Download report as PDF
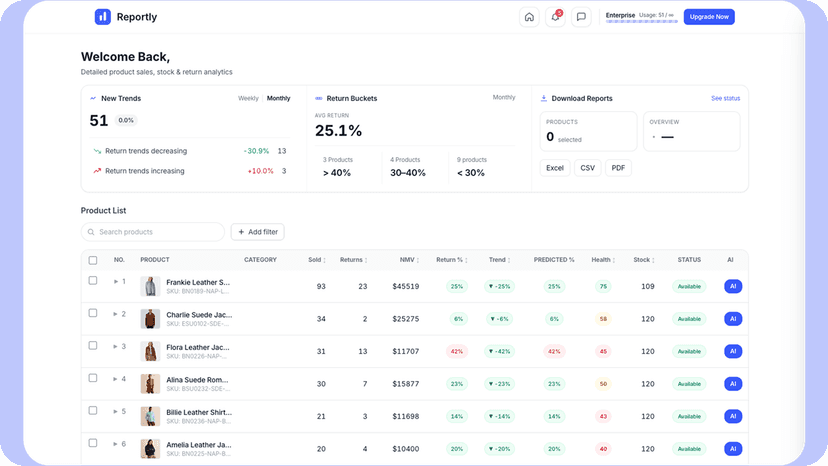Screen dimensions: 828x466 (618, 168)
